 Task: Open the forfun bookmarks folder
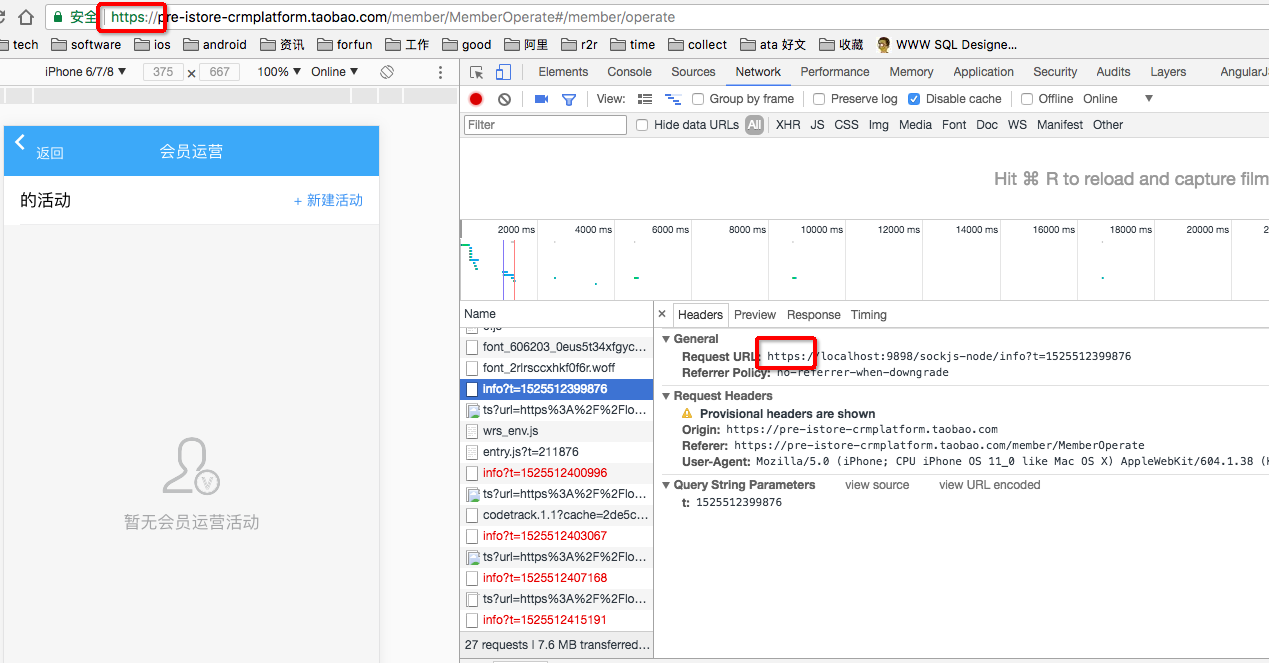(344, 44)
